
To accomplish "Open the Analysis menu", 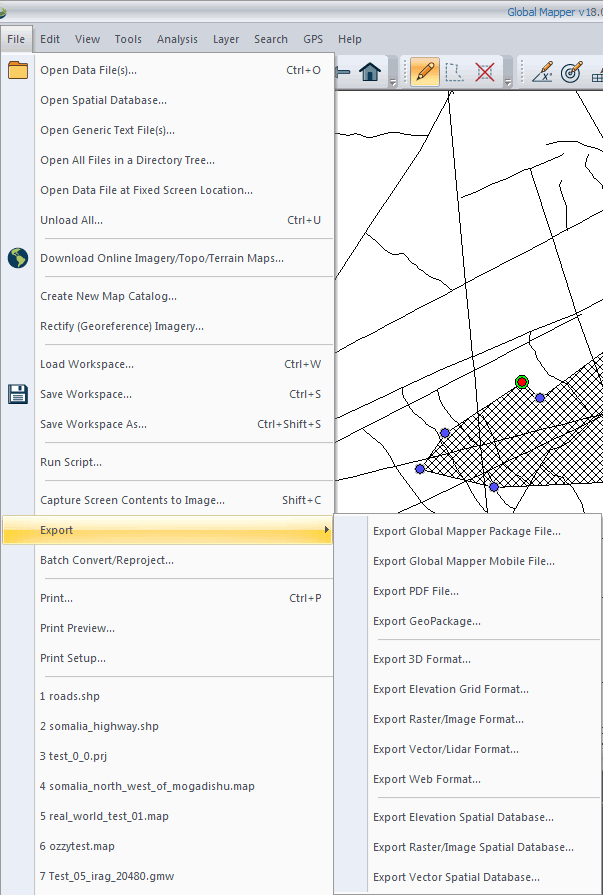I will (x=177, y=39).
